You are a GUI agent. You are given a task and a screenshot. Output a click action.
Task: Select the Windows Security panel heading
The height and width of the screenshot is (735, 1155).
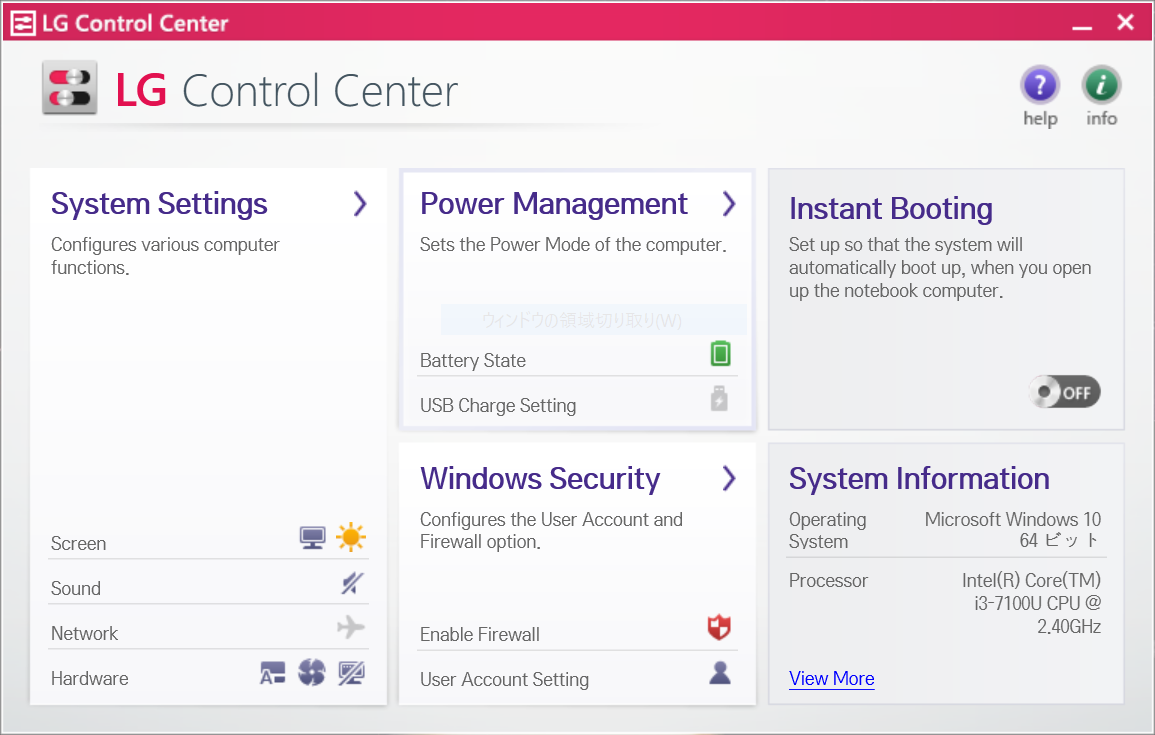click(540, 478)
